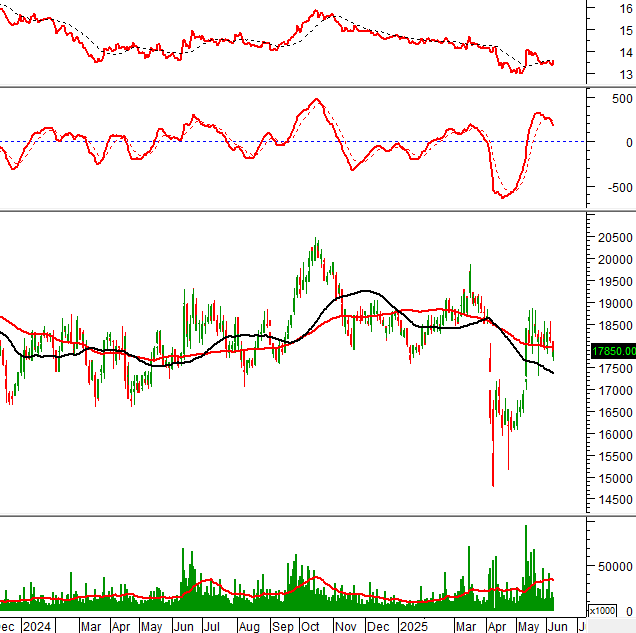Click the Apr label after Mar 2025
The width and height of the screenshot is (636, 633).
click(x=497, y=627)
